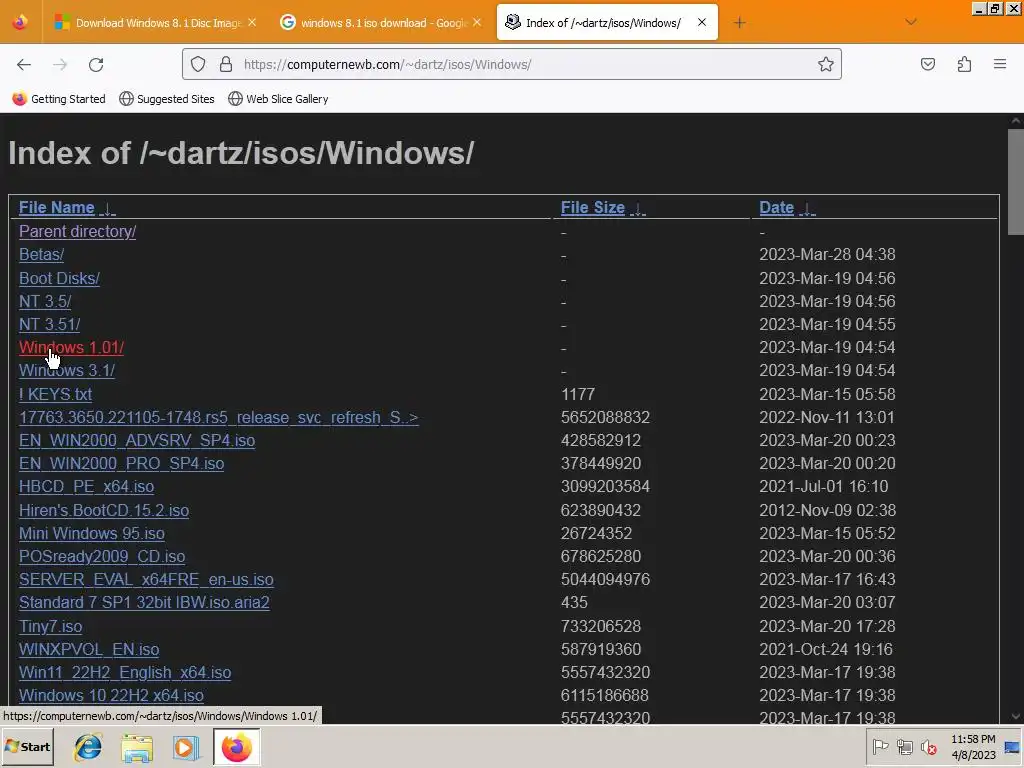Open the Boot Disks/ folder
The height and width of the screenshot is (768, 1024).
click(59, 278)
